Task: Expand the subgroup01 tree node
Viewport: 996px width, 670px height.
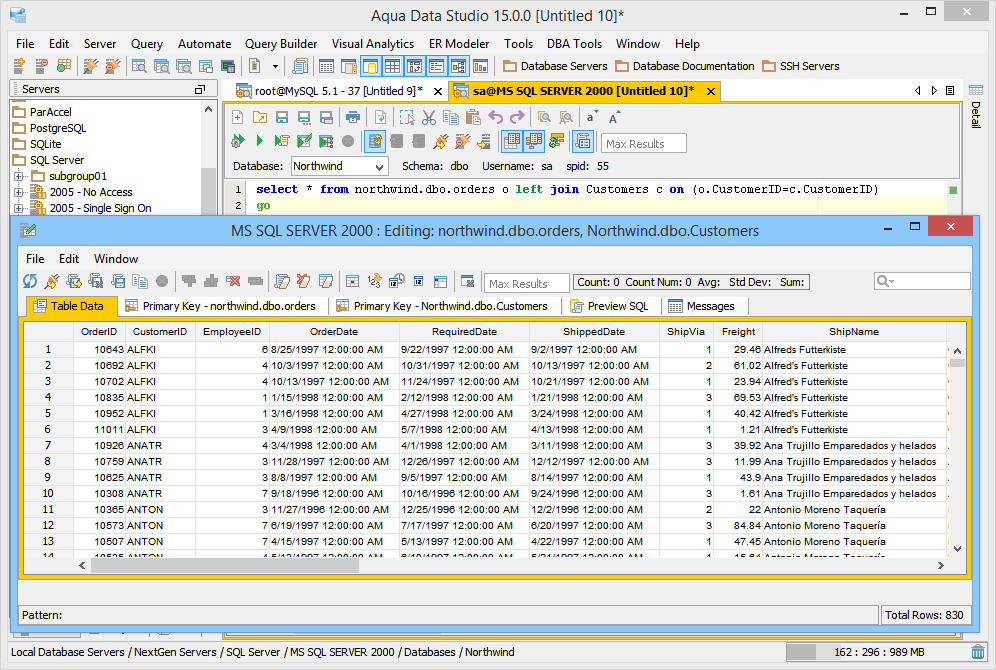Action: [18, 176]
